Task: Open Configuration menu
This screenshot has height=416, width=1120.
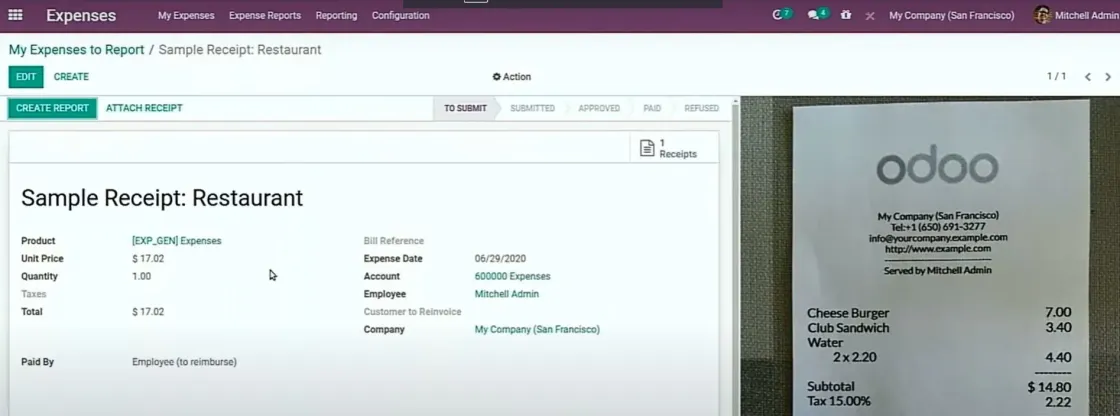Action: (x=401, y=15)
